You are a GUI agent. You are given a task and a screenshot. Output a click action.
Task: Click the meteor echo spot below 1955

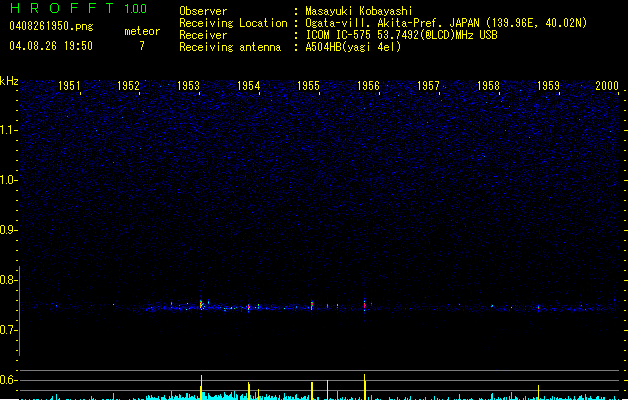coord(312,305)
